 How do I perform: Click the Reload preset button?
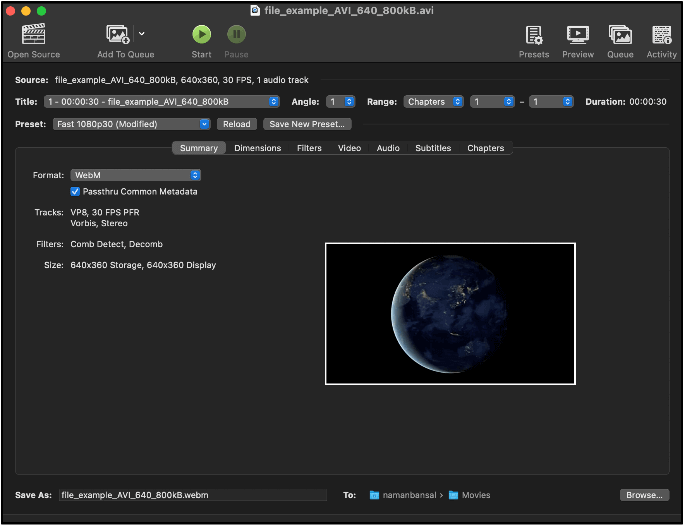236,124
